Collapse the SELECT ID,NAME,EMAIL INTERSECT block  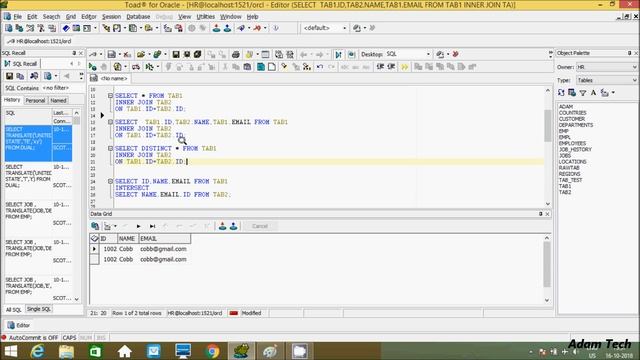click(x=110, y=181)
